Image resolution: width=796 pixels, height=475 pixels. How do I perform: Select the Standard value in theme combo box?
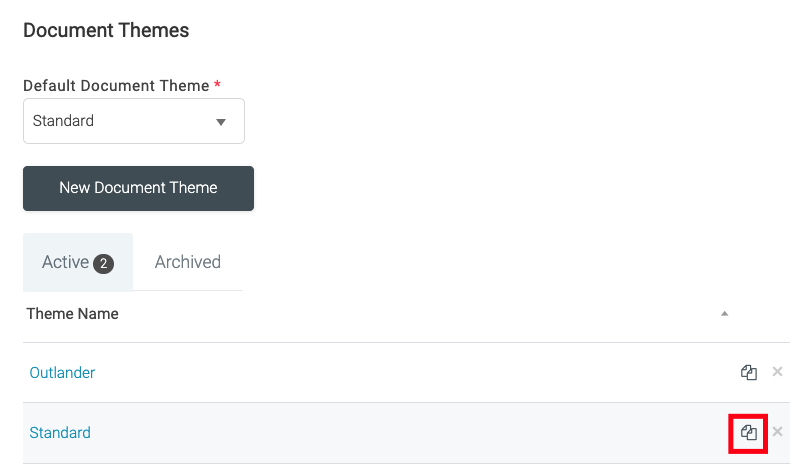pos(63,121)
